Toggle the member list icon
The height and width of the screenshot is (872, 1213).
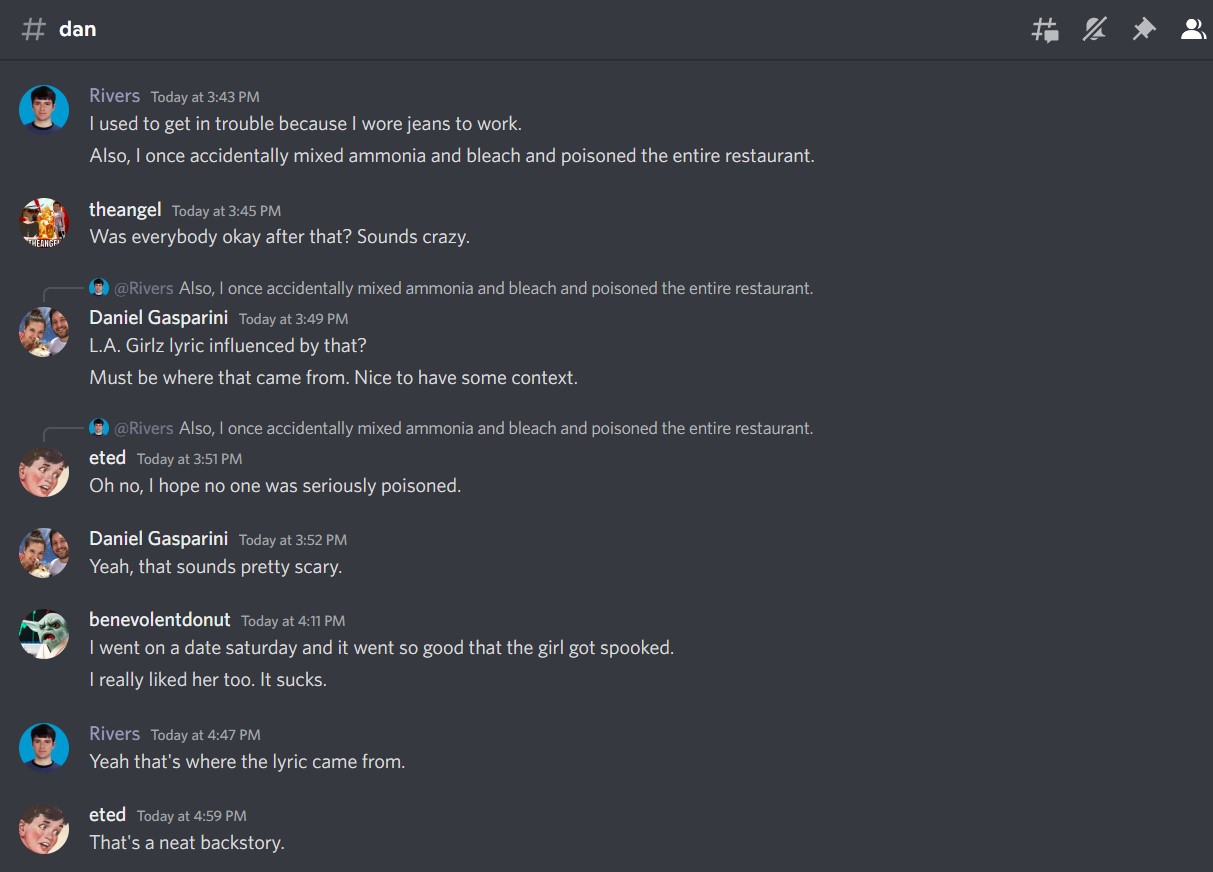tap(1193, 29)
